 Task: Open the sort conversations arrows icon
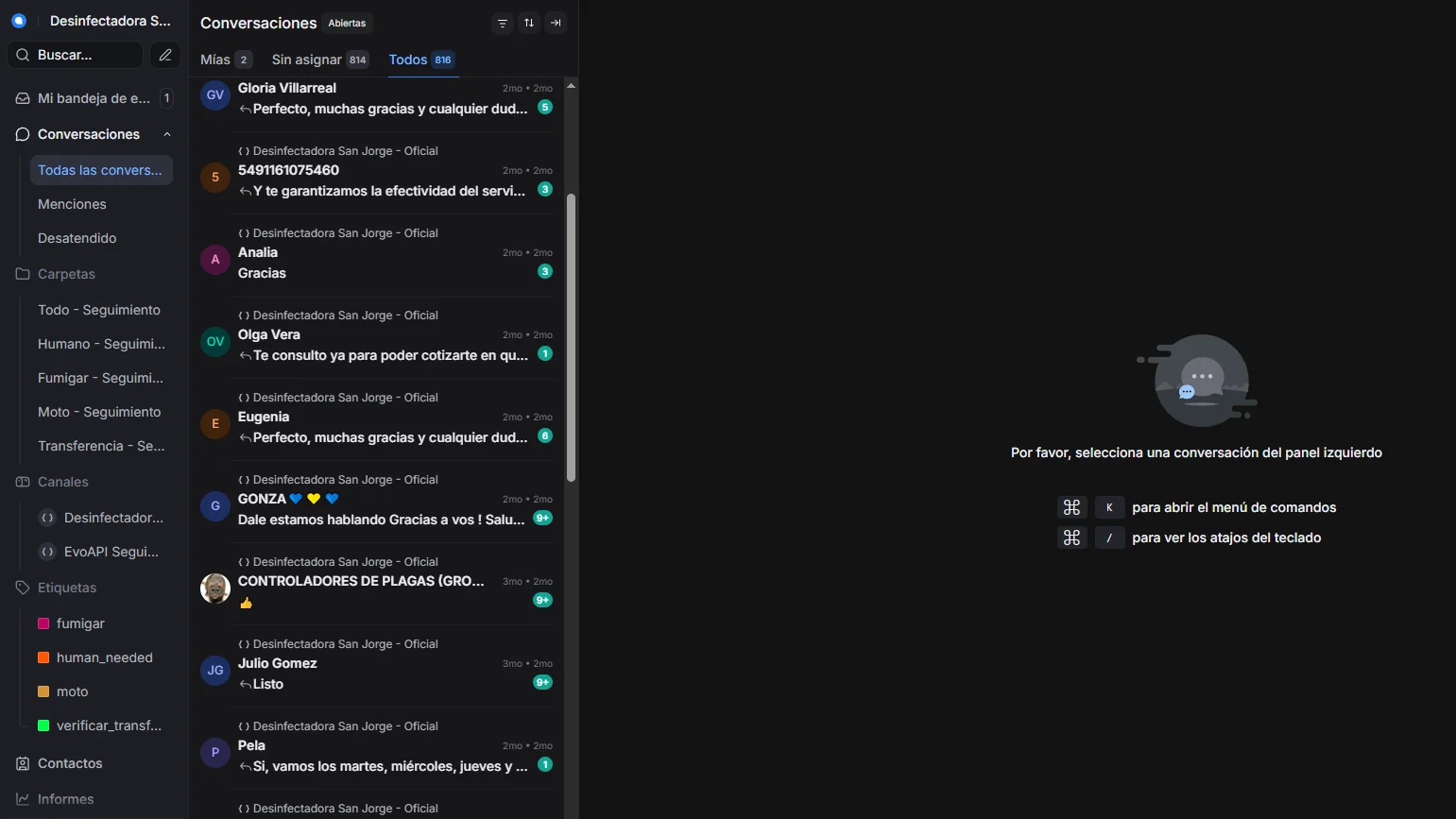[x=529, y=23]
